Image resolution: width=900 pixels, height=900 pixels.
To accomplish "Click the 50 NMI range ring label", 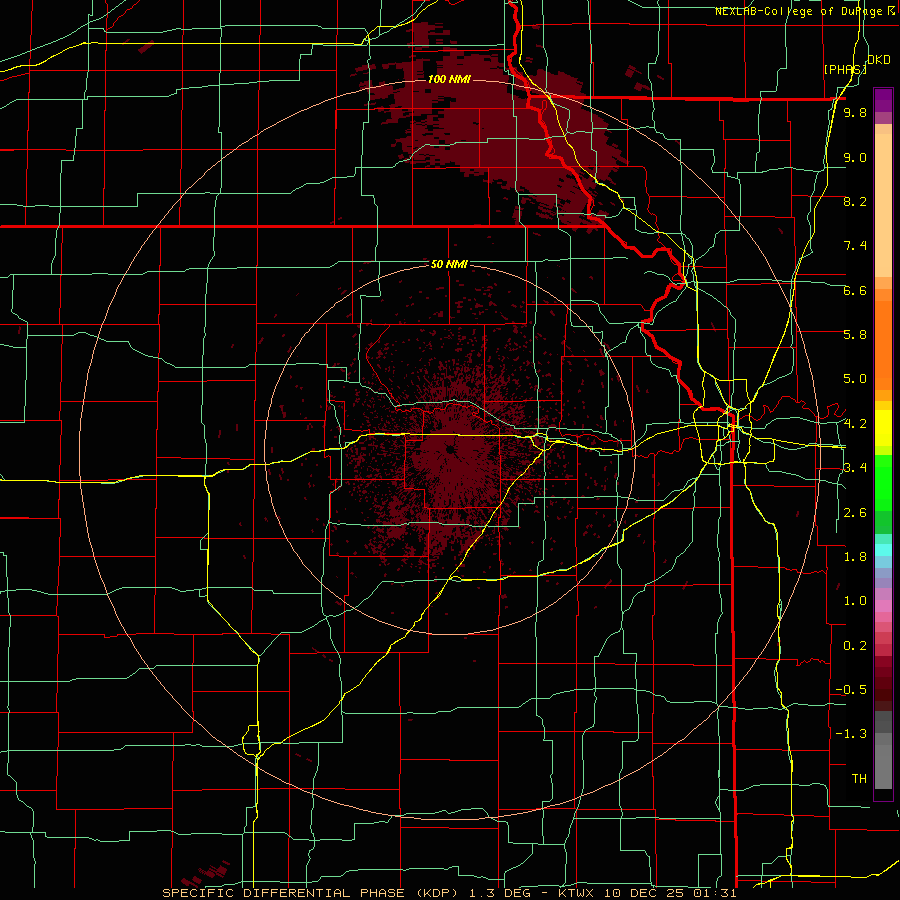I will [449, 264].
